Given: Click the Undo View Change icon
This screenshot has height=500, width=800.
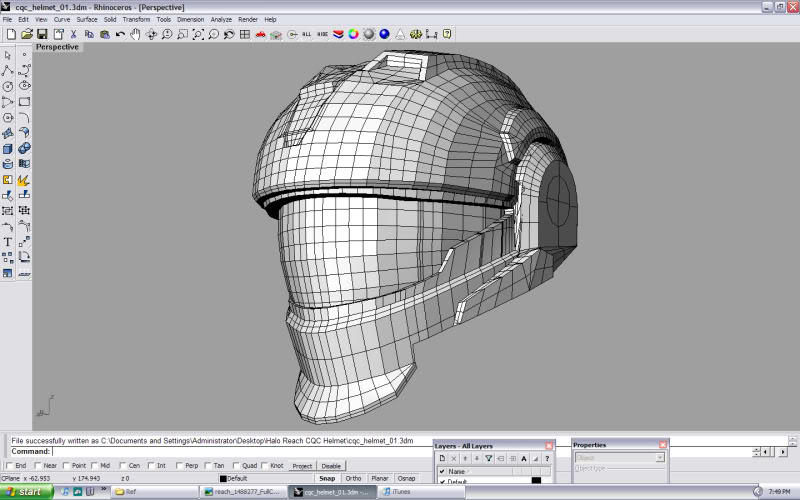Looking at the screenshot, I should coord(229,34).
